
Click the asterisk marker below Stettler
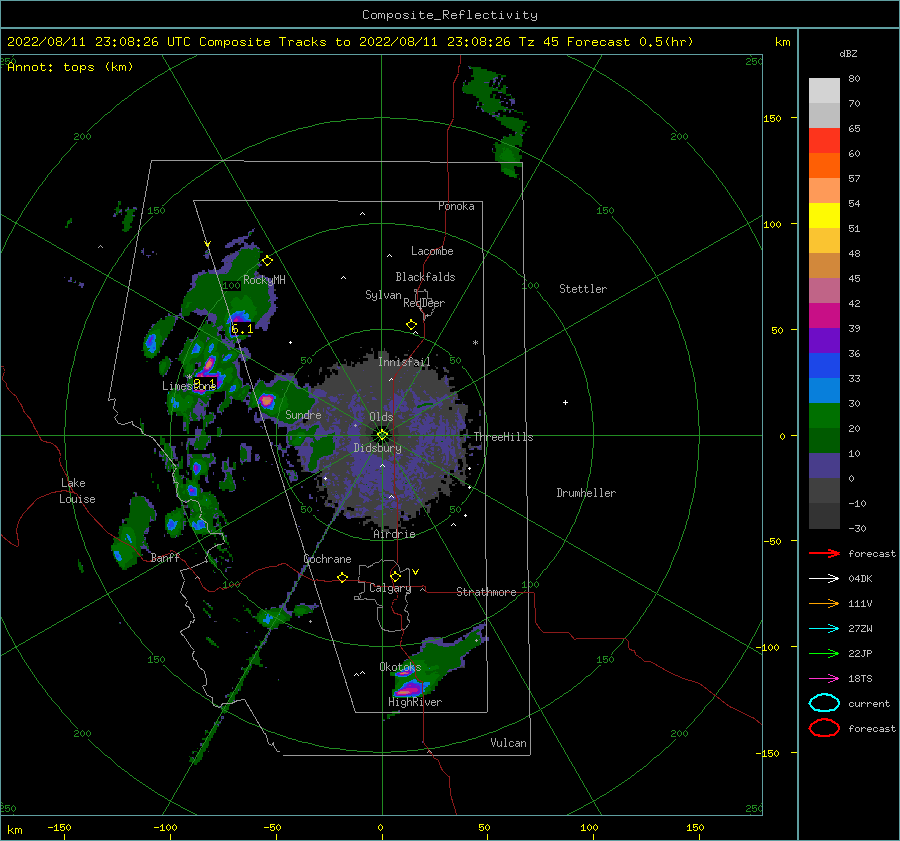click(x=475, y=343)
